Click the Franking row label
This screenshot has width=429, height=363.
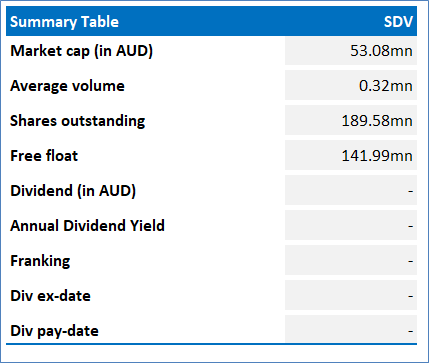pyautogui.click(x=40, y=261)
